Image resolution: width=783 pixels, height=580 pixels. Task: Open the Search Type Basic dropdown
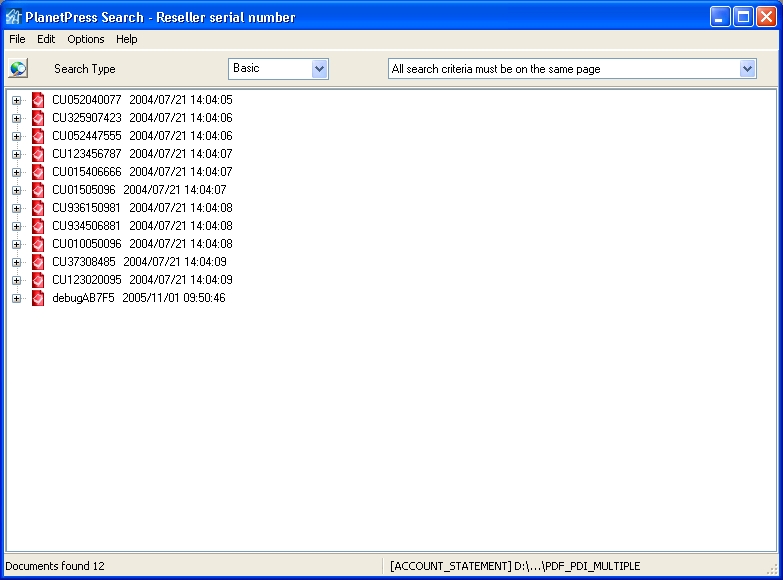click(320, 68)
